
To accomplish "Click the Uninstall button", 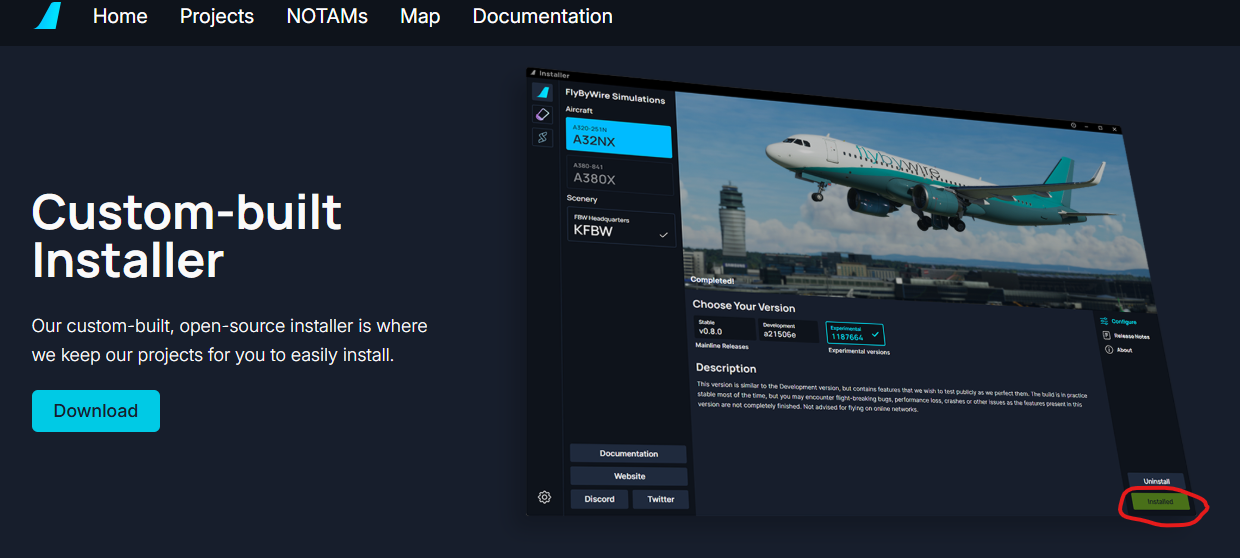I will tap(1157, 481).
